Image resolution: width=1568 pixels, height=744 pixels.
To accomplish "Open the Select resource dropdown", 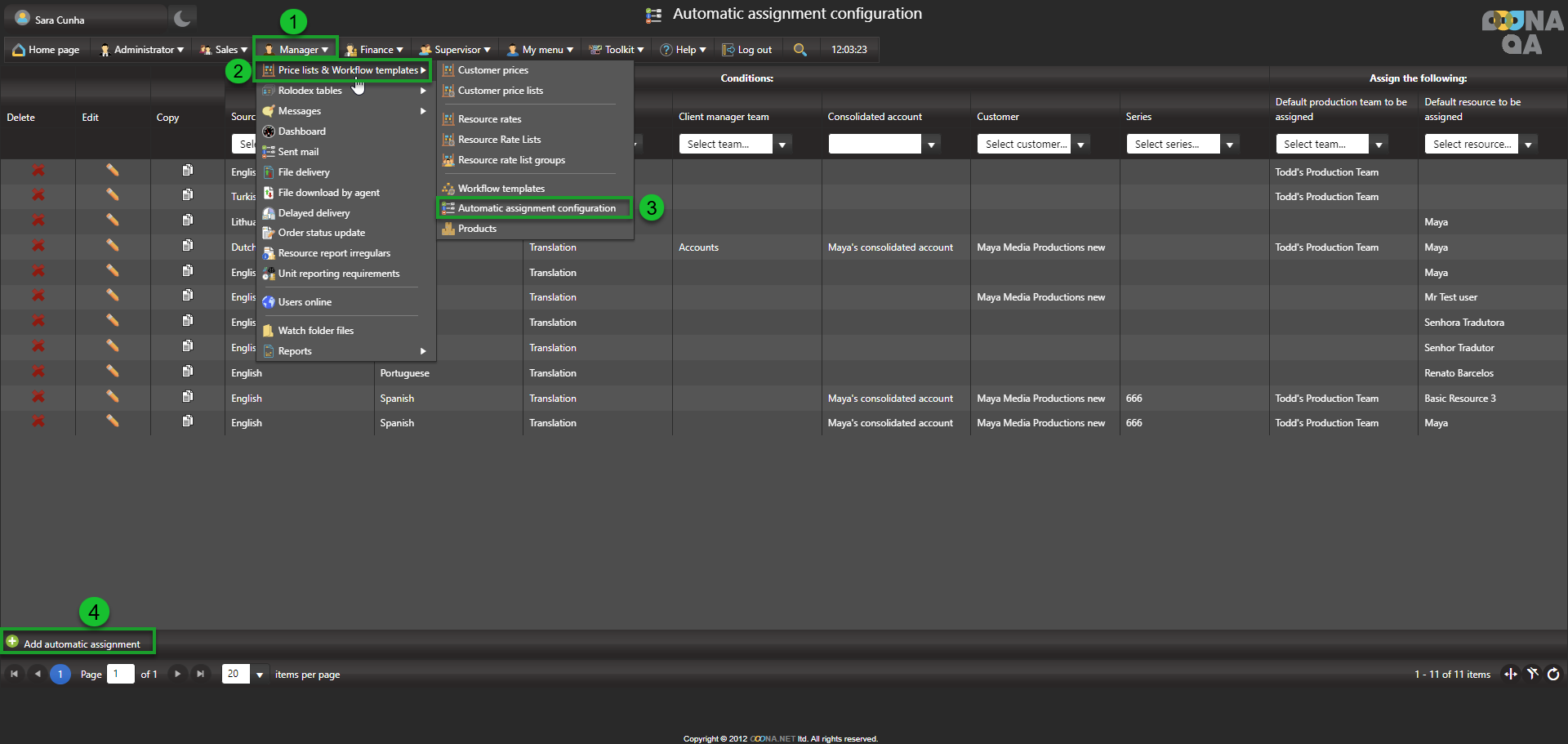I will (x=1527, y=145).
